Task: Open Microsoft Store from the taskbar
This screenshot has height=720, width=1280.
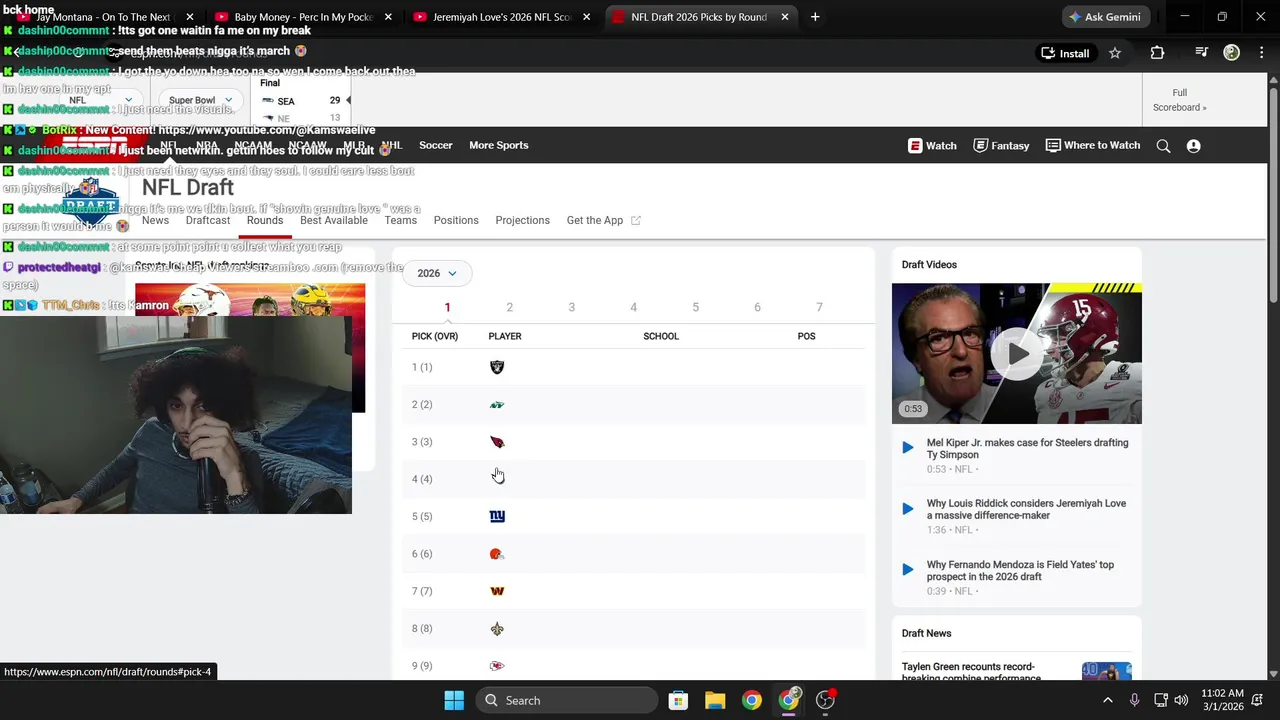Action: click(x=678, y=700)
